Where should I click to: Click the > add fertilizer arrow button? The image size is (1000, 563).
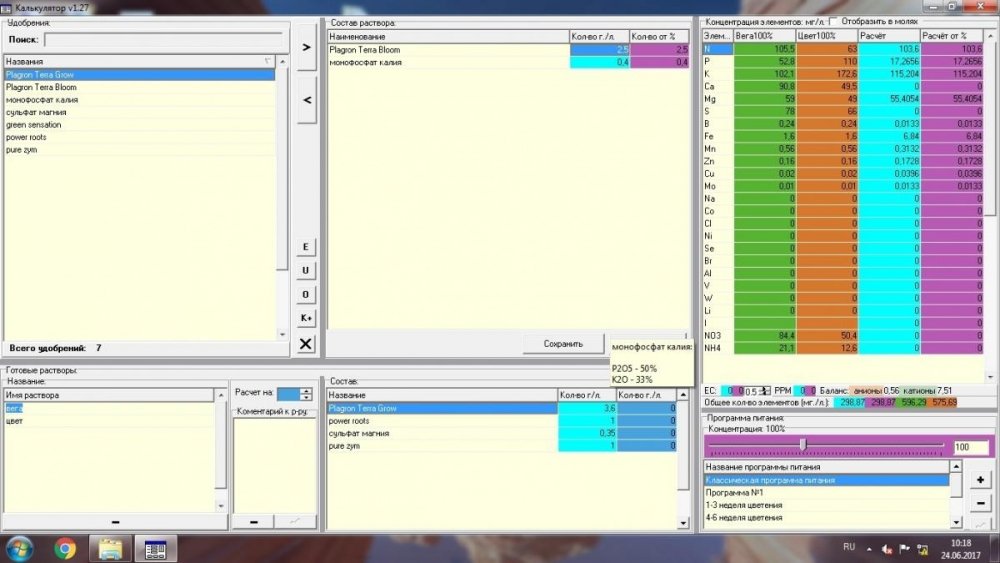(306, 47)
